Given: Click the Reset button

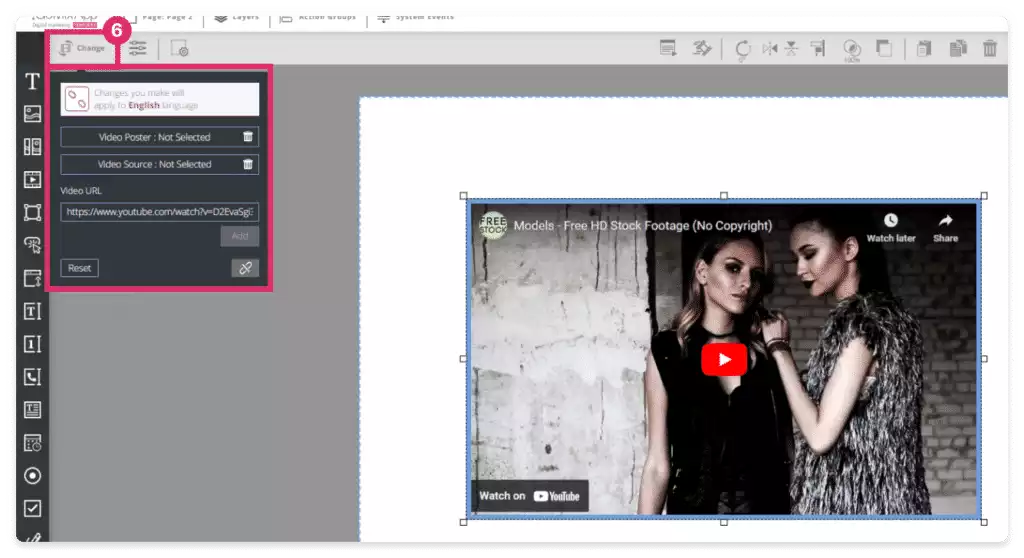Looking at the screenshot, I should pos(80,268).
